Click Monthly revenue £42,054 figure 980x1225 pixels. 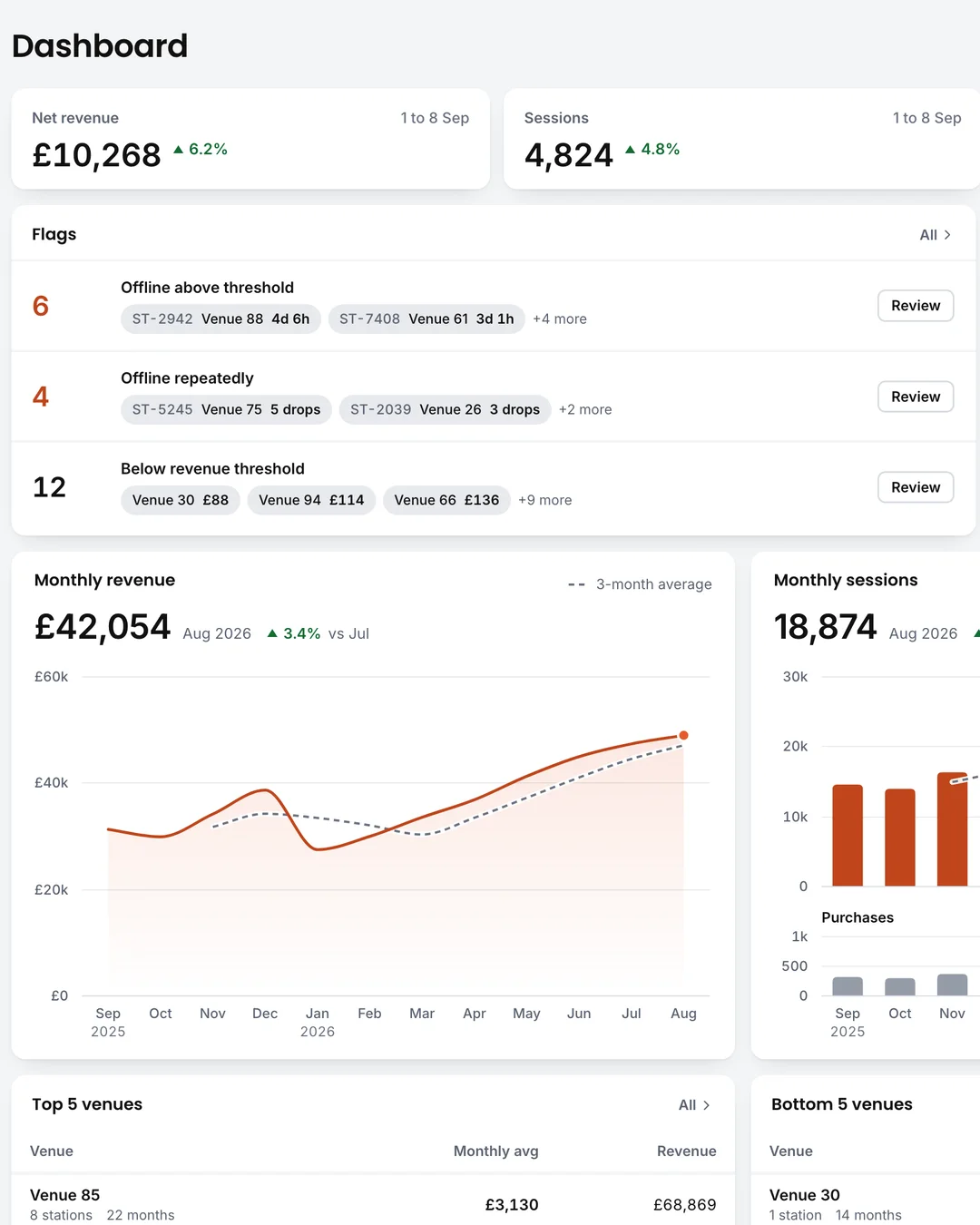(103, 627)
